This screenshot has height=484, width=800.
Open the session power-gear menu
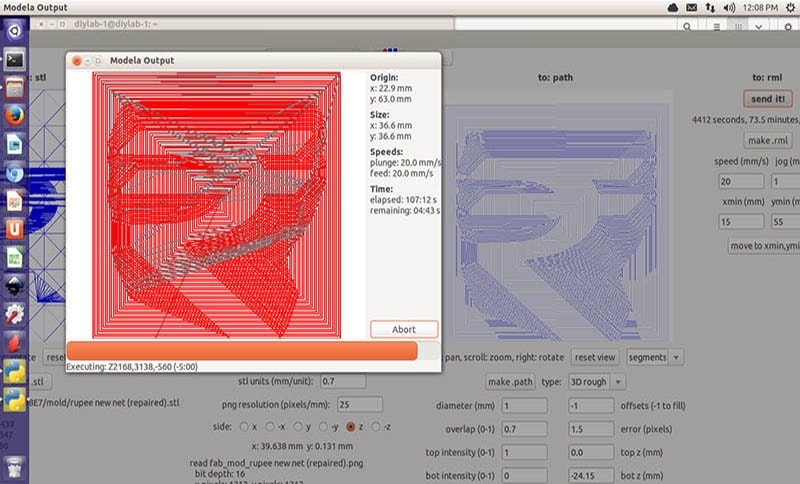point(790,8)
